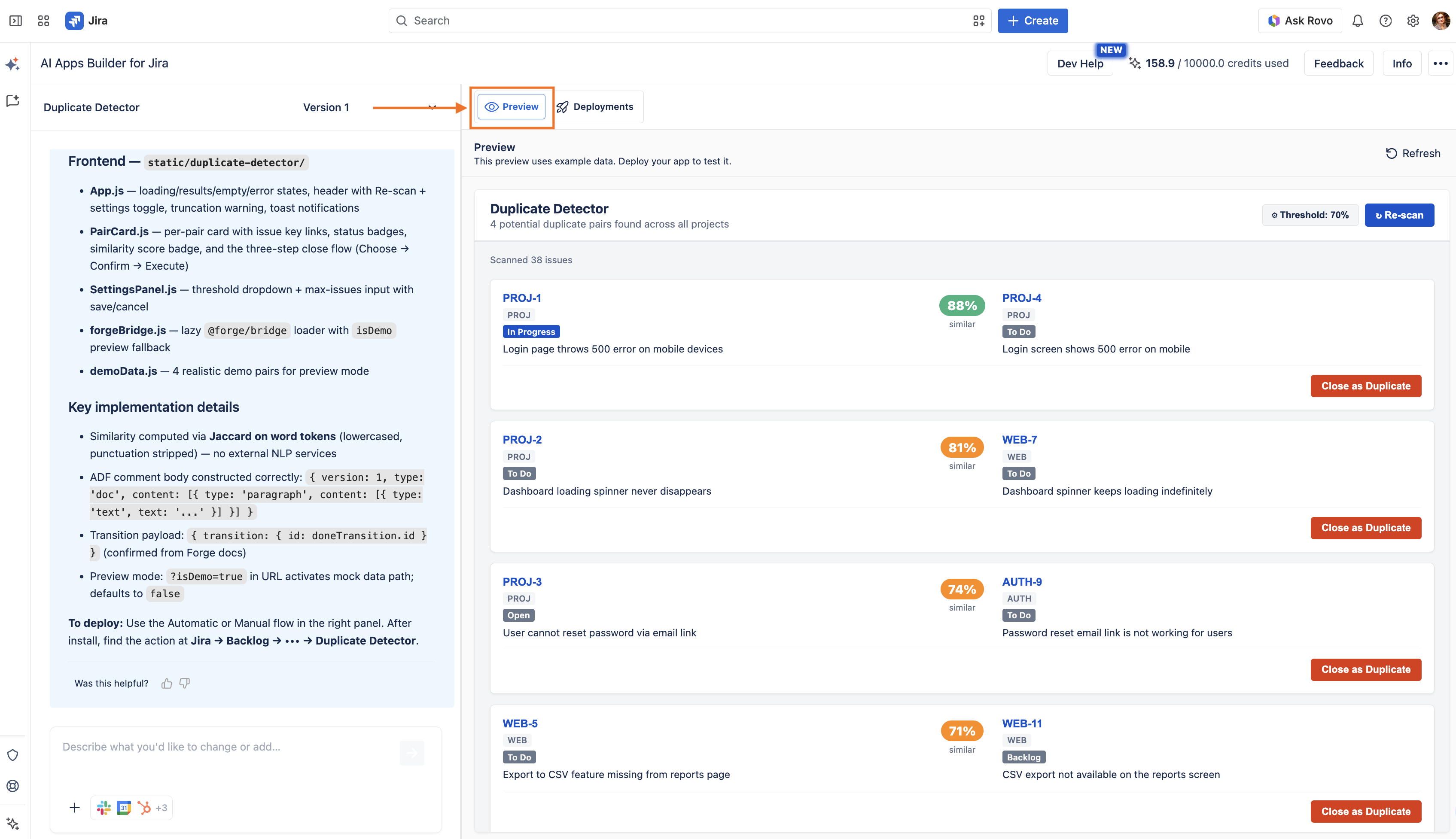Click the send arrow button in chat
The image size is (1456, 839).
click(411, 753)
